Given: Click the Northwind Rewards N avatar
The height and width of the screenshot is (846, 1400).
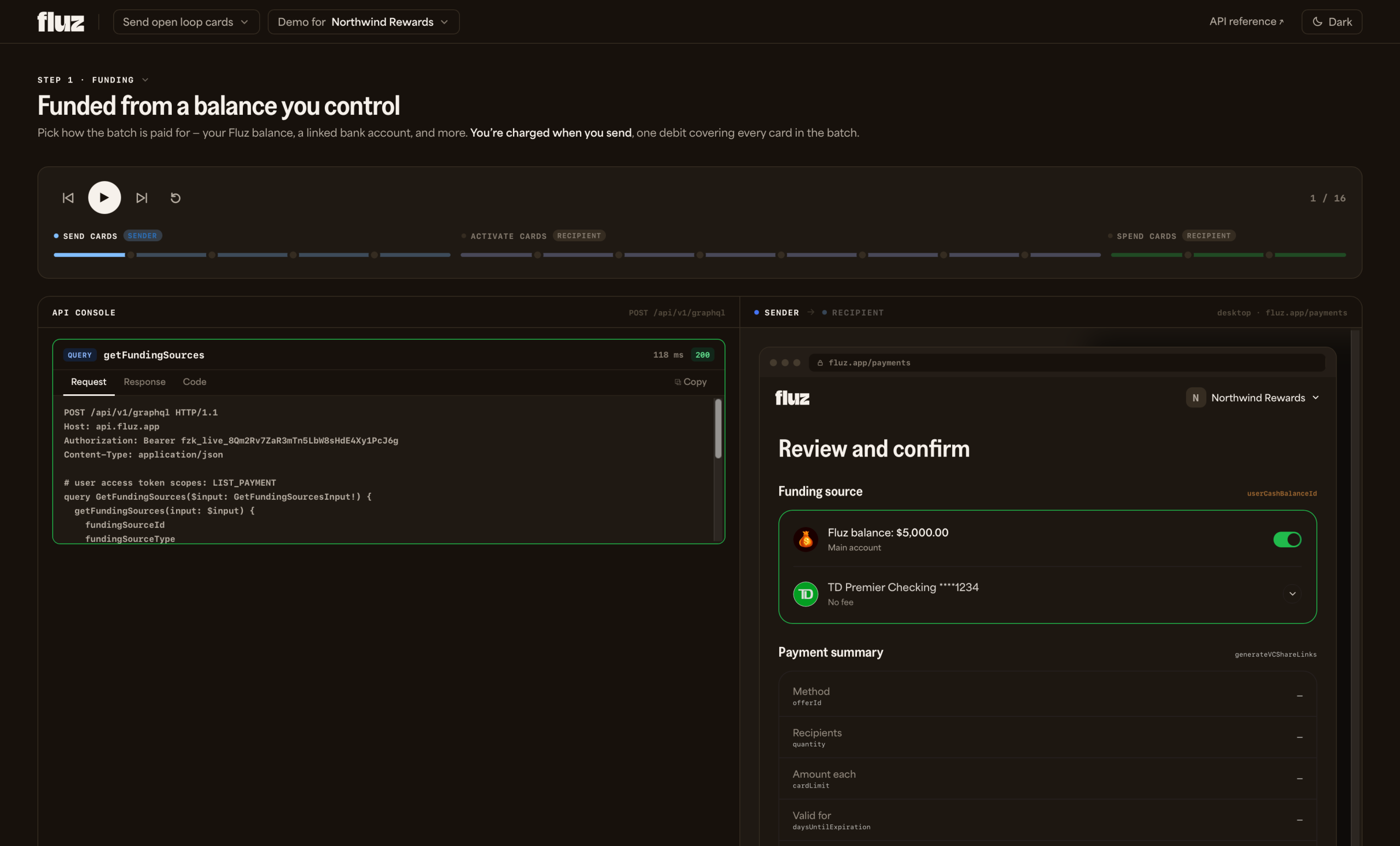Looking at the screenshot, I should pos(1195,398).
